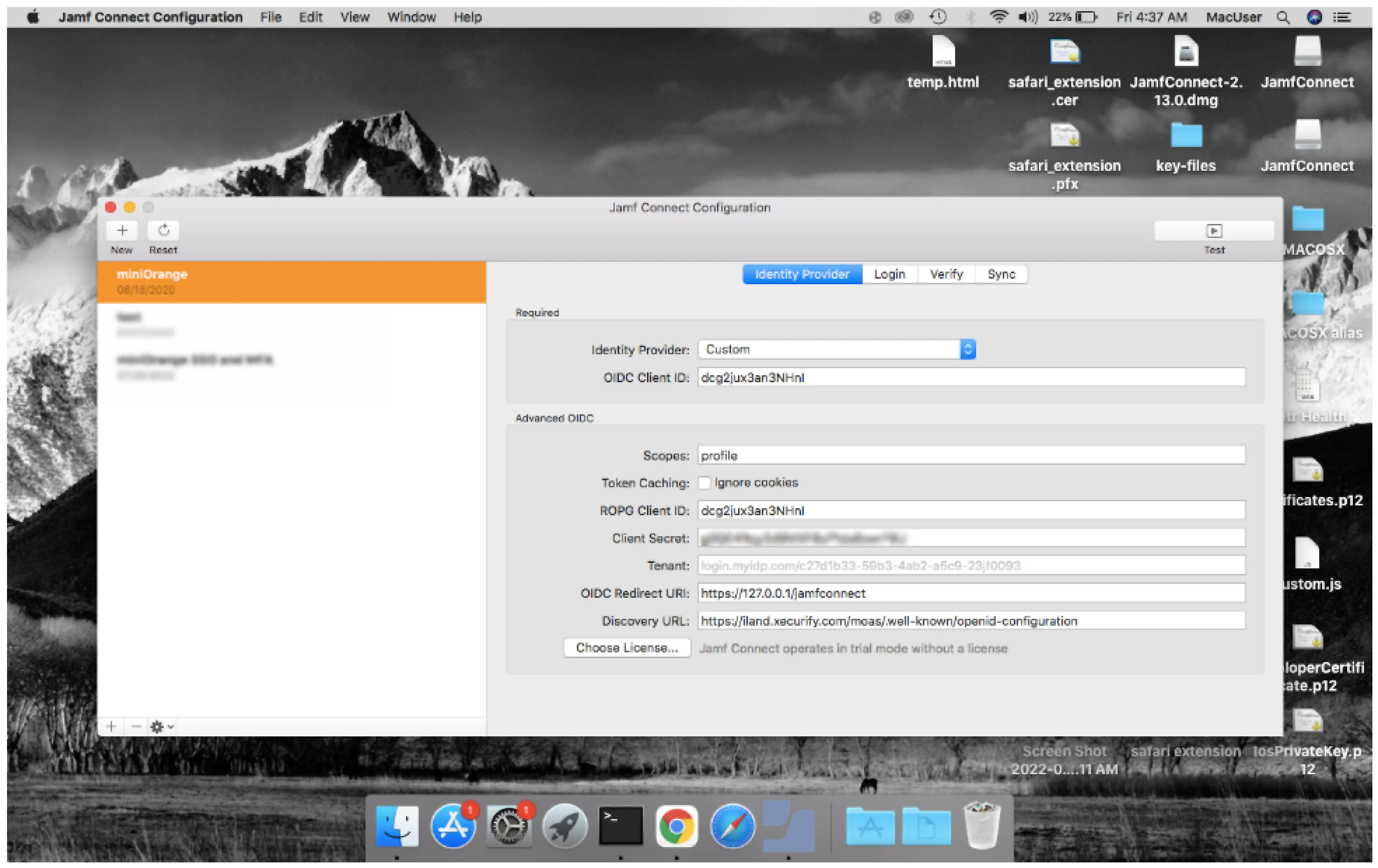Enable Ignore cookies for Token Caching

pyautogui.click(x=704, y=482)
